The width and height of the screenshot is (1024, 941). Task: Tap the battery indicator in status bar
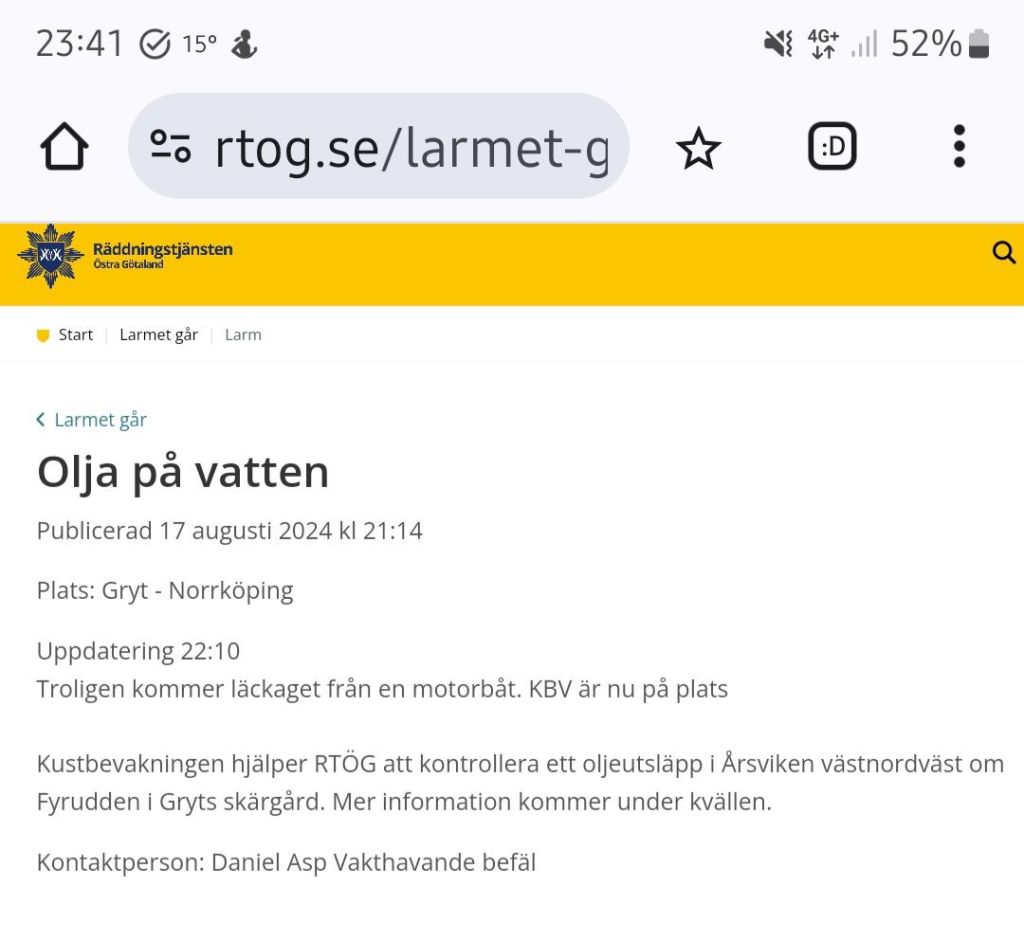tap(979, 44)
